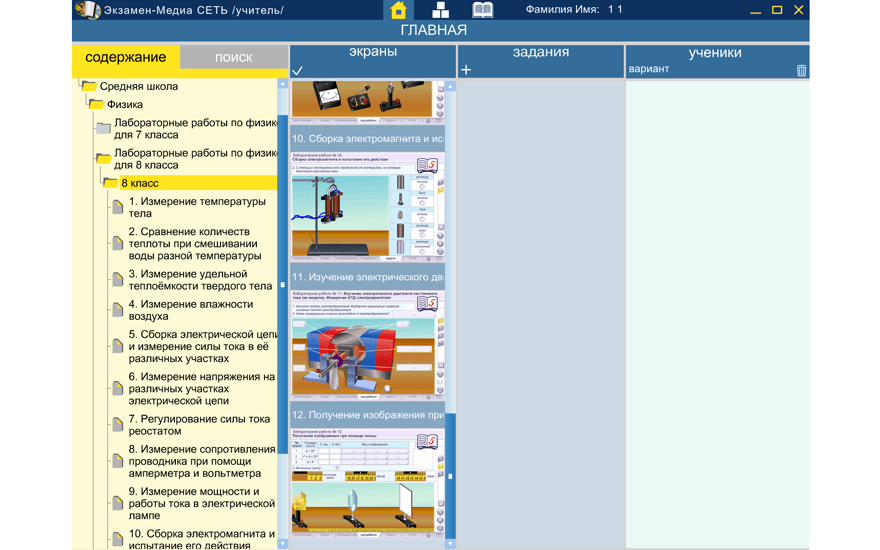Screen dimensions: 880x550
Task: Add a task with the plus icon
Action: (x=466, y=70)
